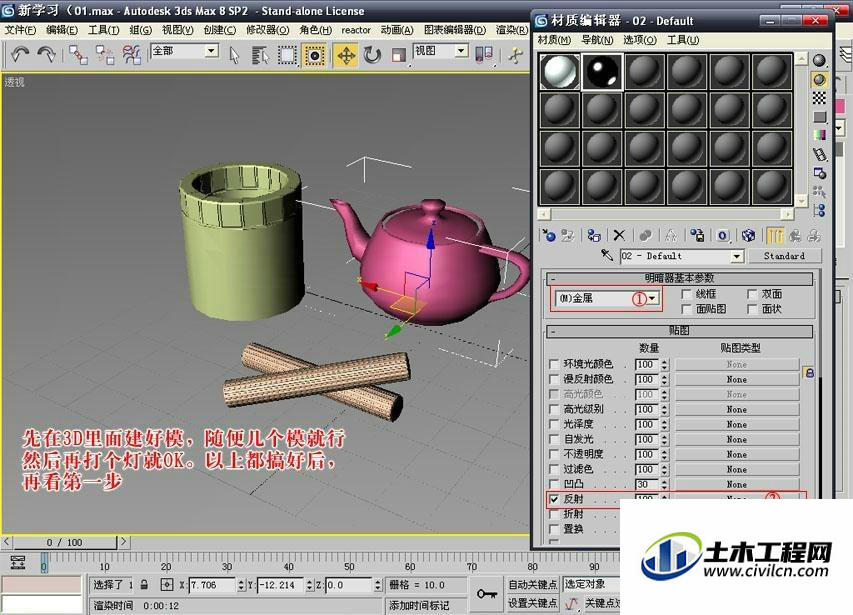Click the key-shaped Set Keys icon in status bar
The width and height of the screenshot is (853, 615).
tap(486, 594)
